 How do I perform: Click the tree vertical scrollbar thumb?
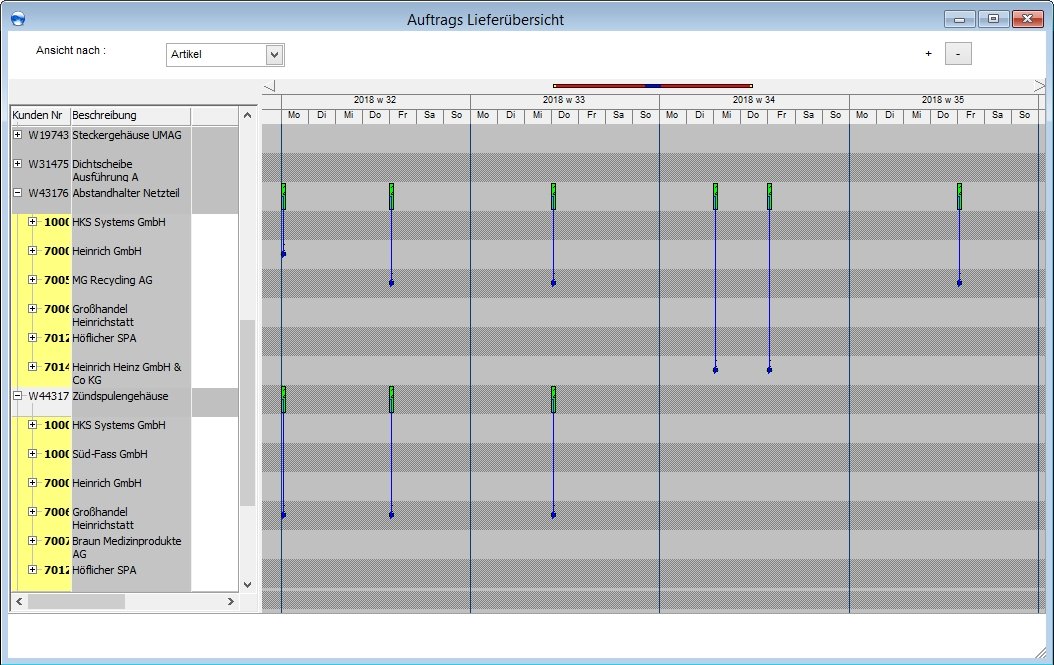tap(247, 413)
